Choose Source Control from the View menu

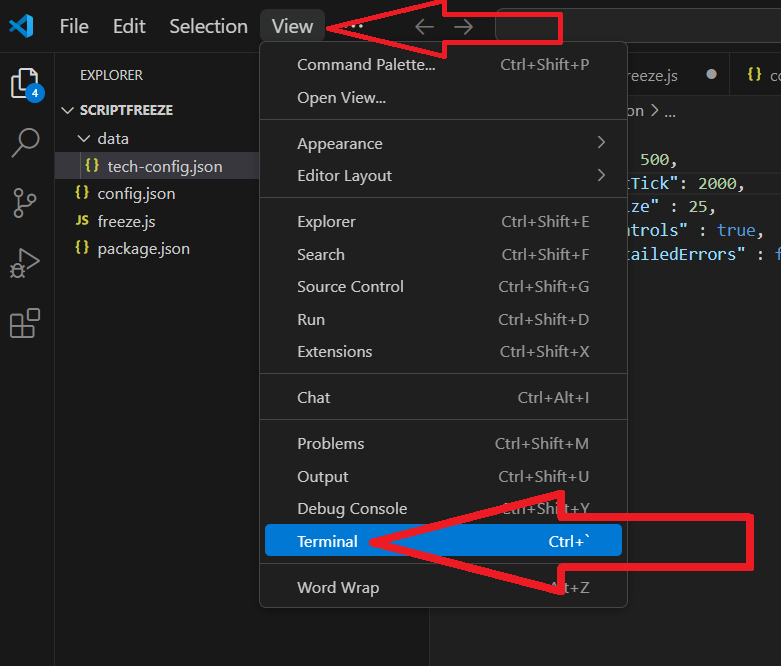click(x=443, y=286)
